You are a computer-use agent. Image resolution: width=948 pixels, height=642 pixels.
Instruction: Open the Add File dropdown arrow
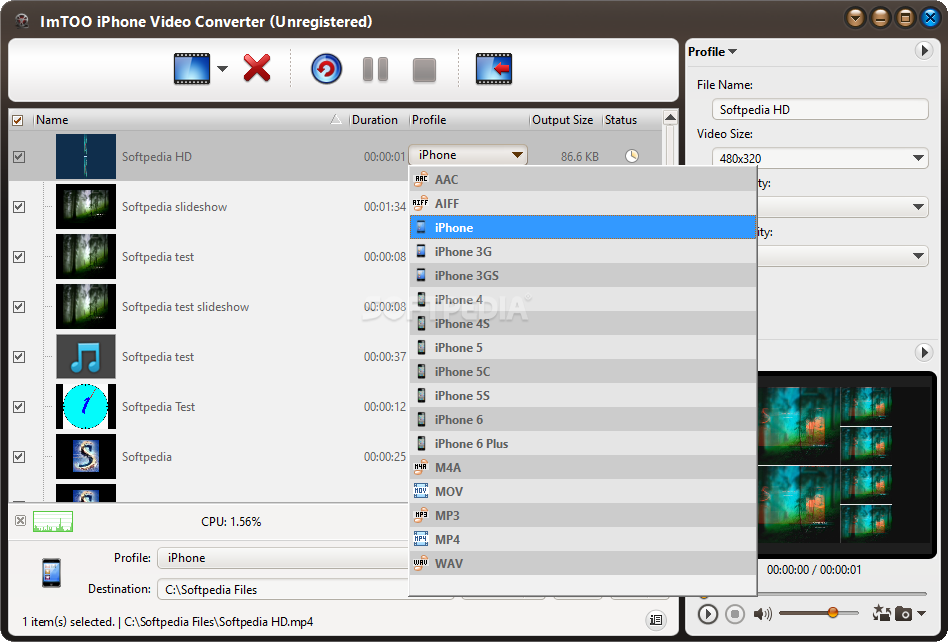[x=222, y=68]
